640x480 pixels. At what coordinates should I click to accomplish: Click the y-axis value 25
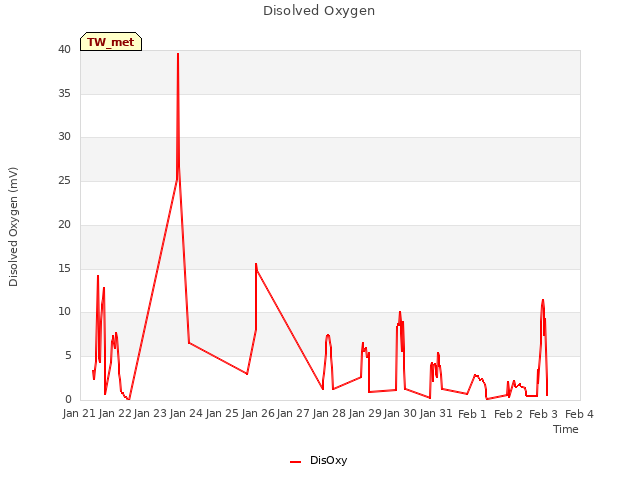(64, 180)
